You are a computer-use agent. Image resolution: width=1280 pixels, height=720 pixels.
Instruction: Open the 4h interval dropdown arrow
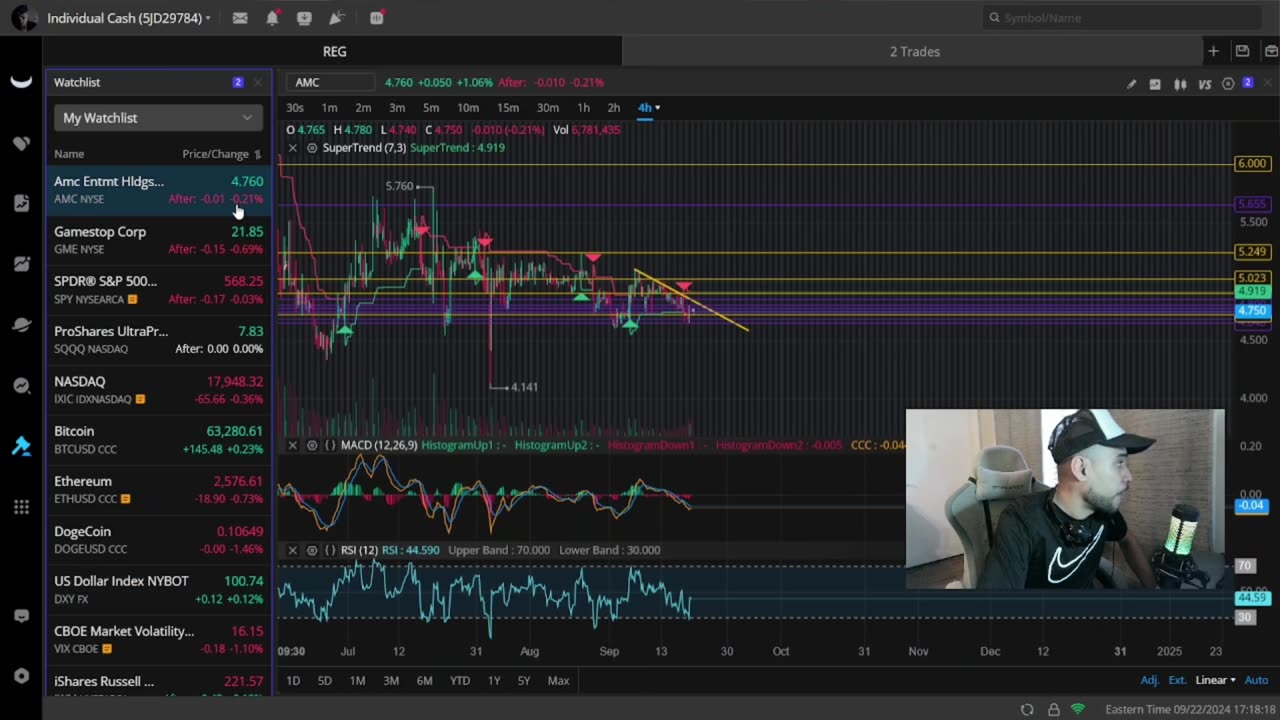click(x=657, y=108)
